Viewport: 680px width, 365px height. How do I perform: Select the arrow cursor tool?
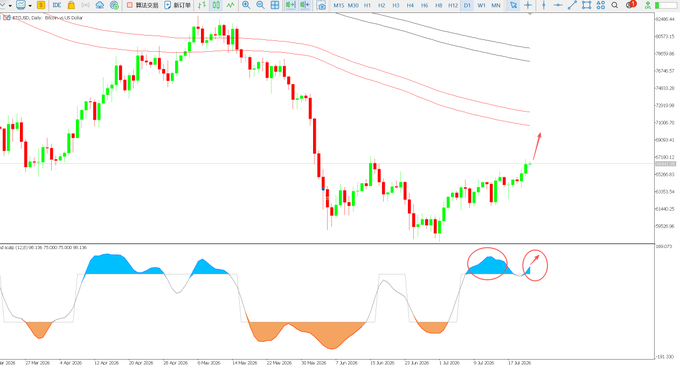(513, 5)
